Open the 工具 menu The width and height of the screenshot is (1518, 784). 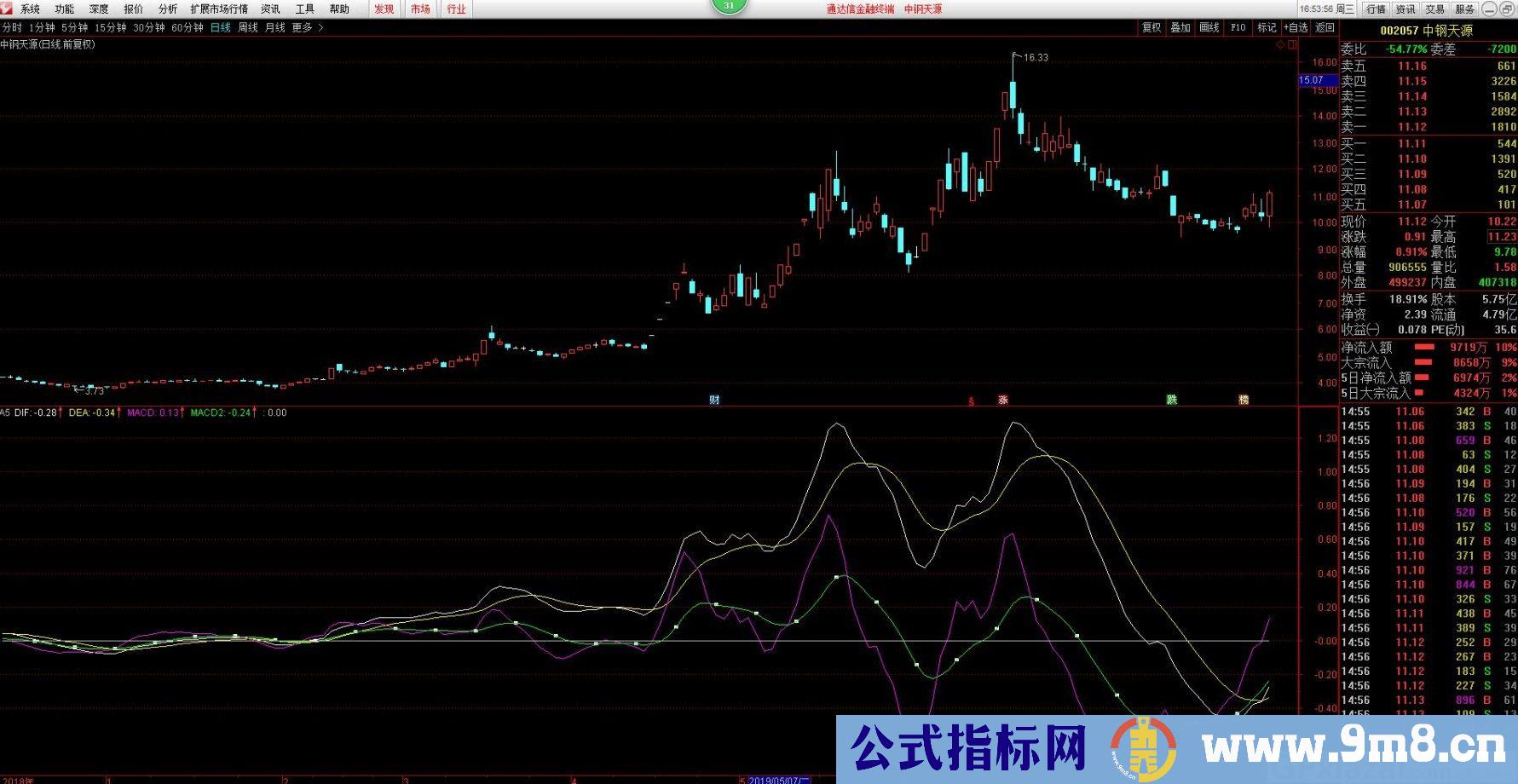(x=305, y=9)
